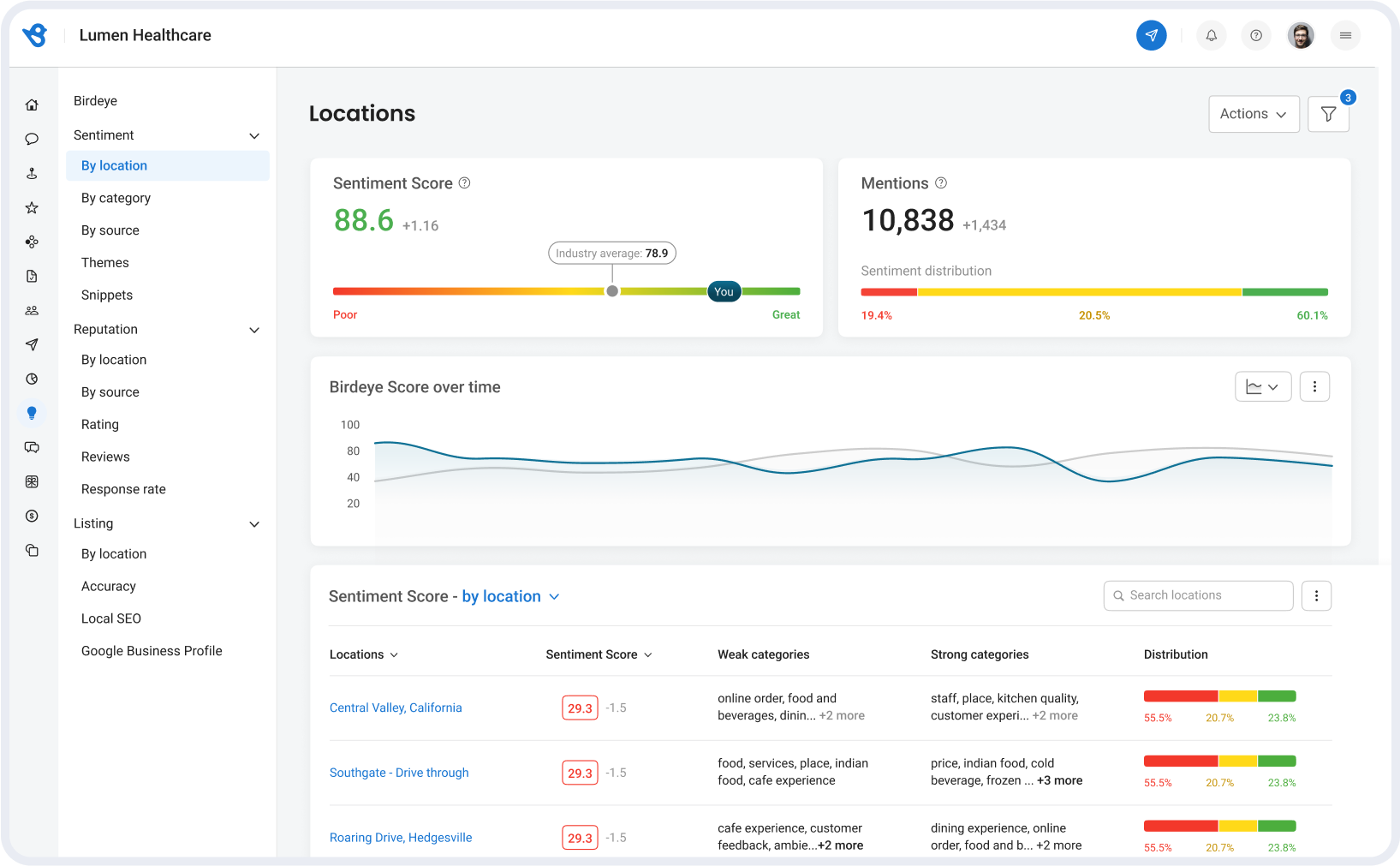Open the Reports pie chart icon
The width and height of the screenshot is (1400, 866).
pos(32,379)
